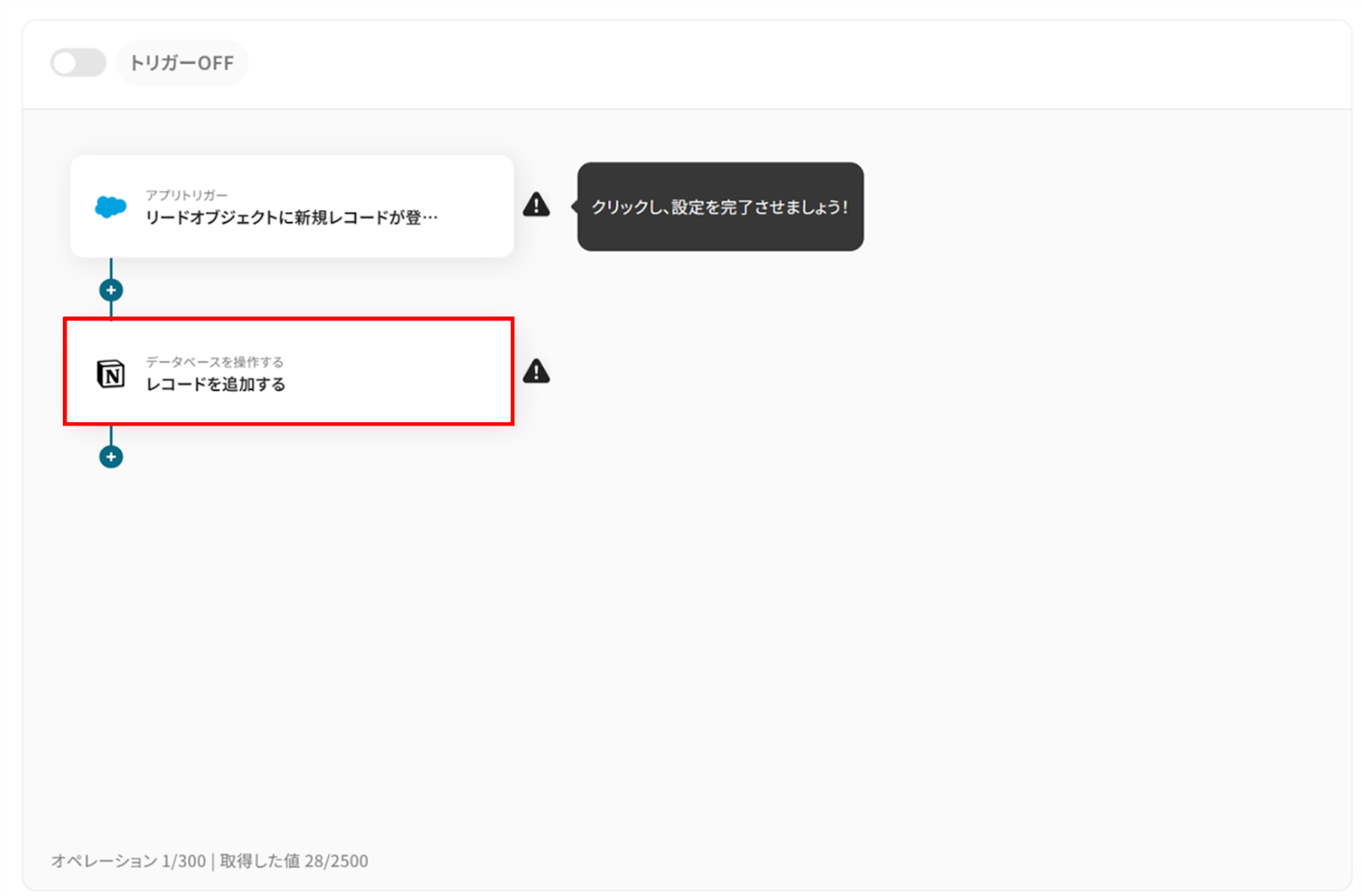Click the オペレーション 1/300 counter text
This screenshot has height=896, width=1362.
coord(129,861)
